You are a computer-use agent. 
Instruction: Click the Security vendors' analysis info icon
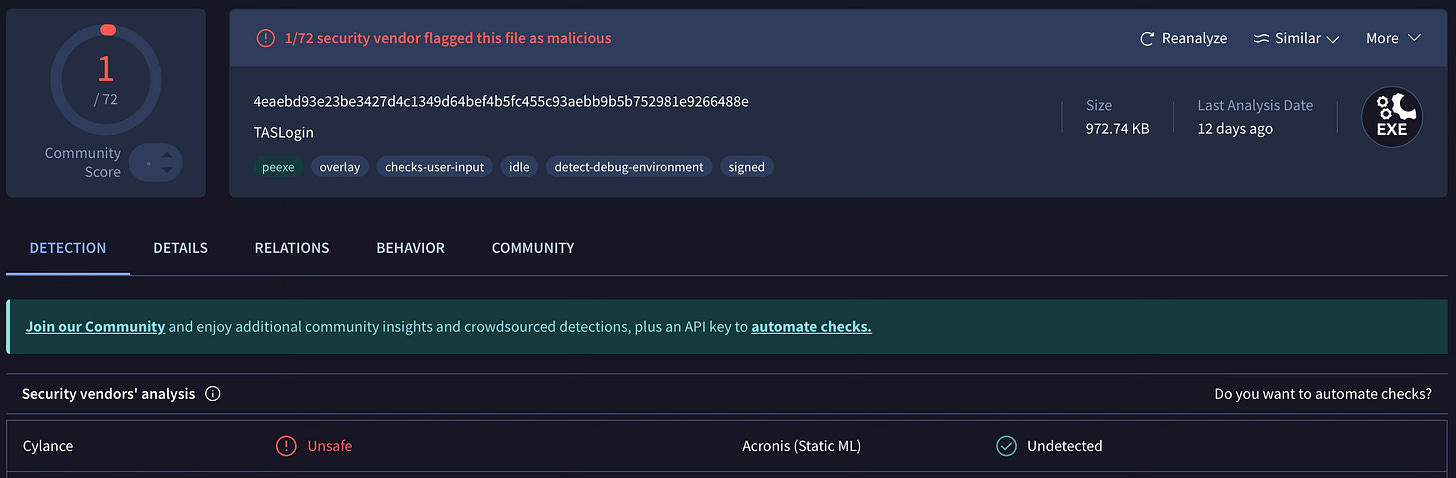point(213,394)
